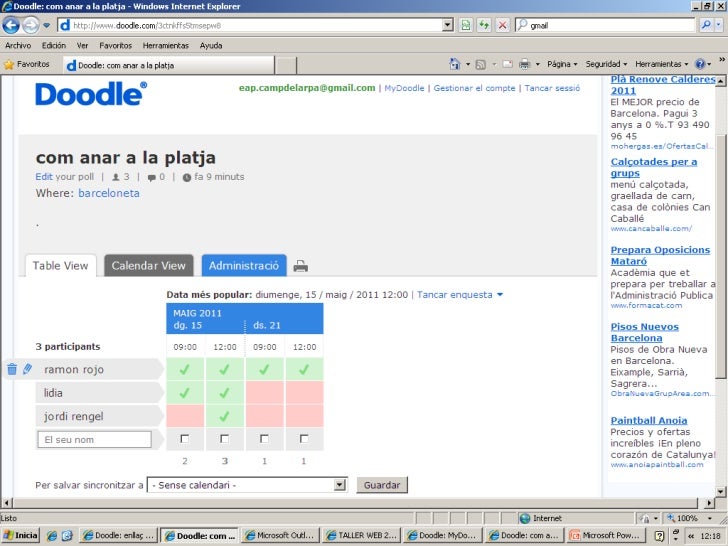Screen dimensions: 728x546
Task: Edit ramon rojo entry with pencil icon
Action: pyautogui.click(x=27, y=369)
